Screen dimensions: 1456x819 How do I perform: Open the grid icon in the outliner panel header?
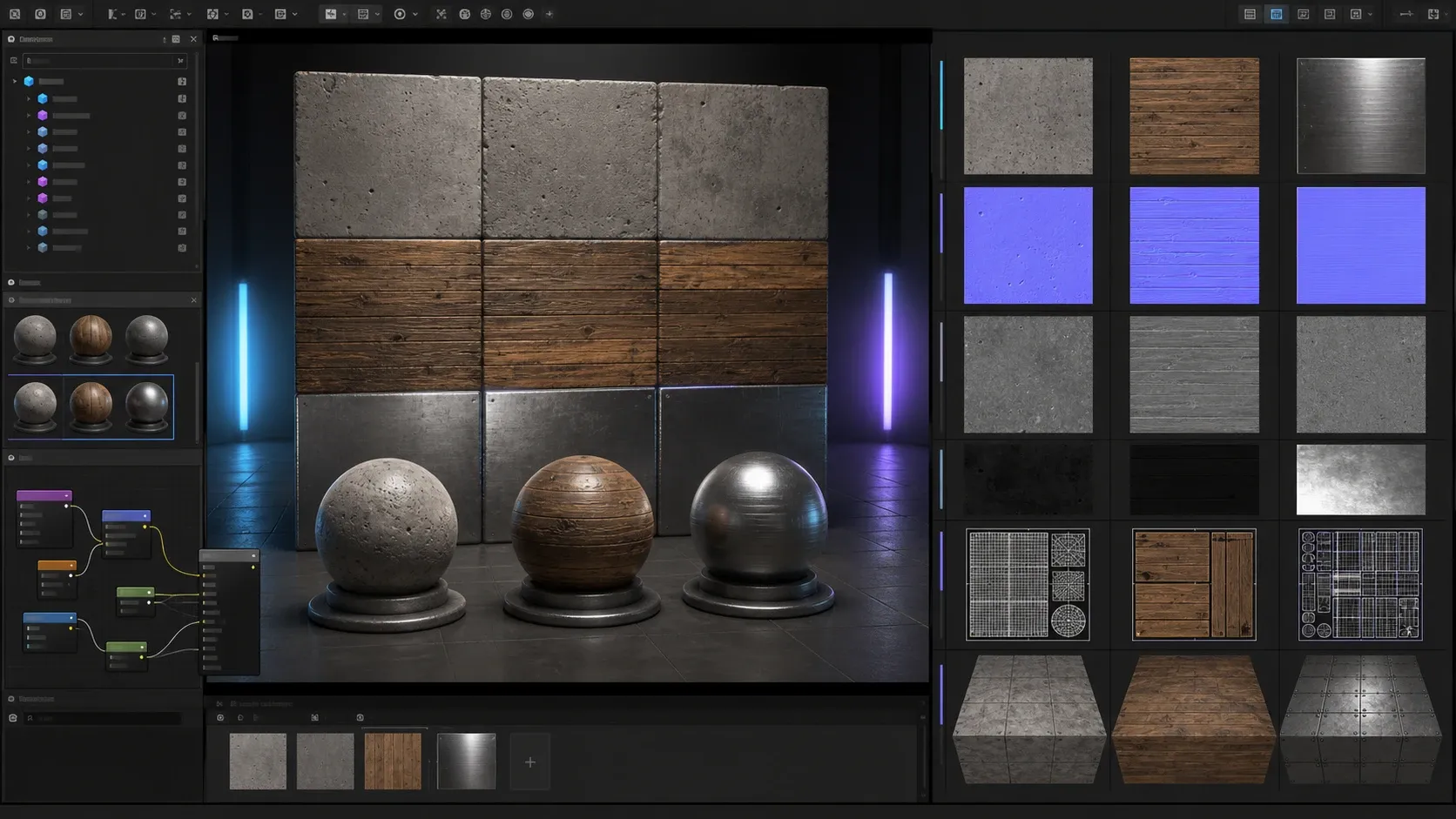click(x=176, y=39)
